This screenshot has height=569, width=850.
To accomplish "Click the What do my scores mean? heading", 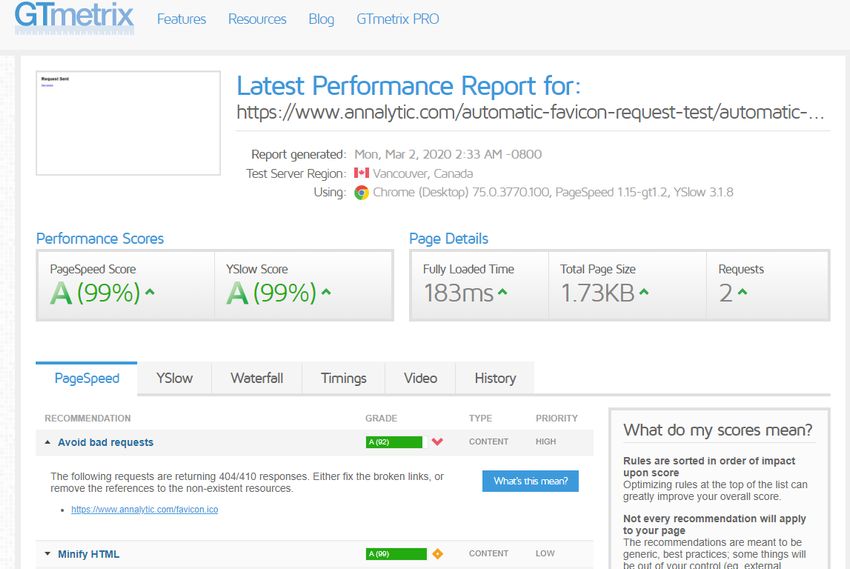I will 718,430.
